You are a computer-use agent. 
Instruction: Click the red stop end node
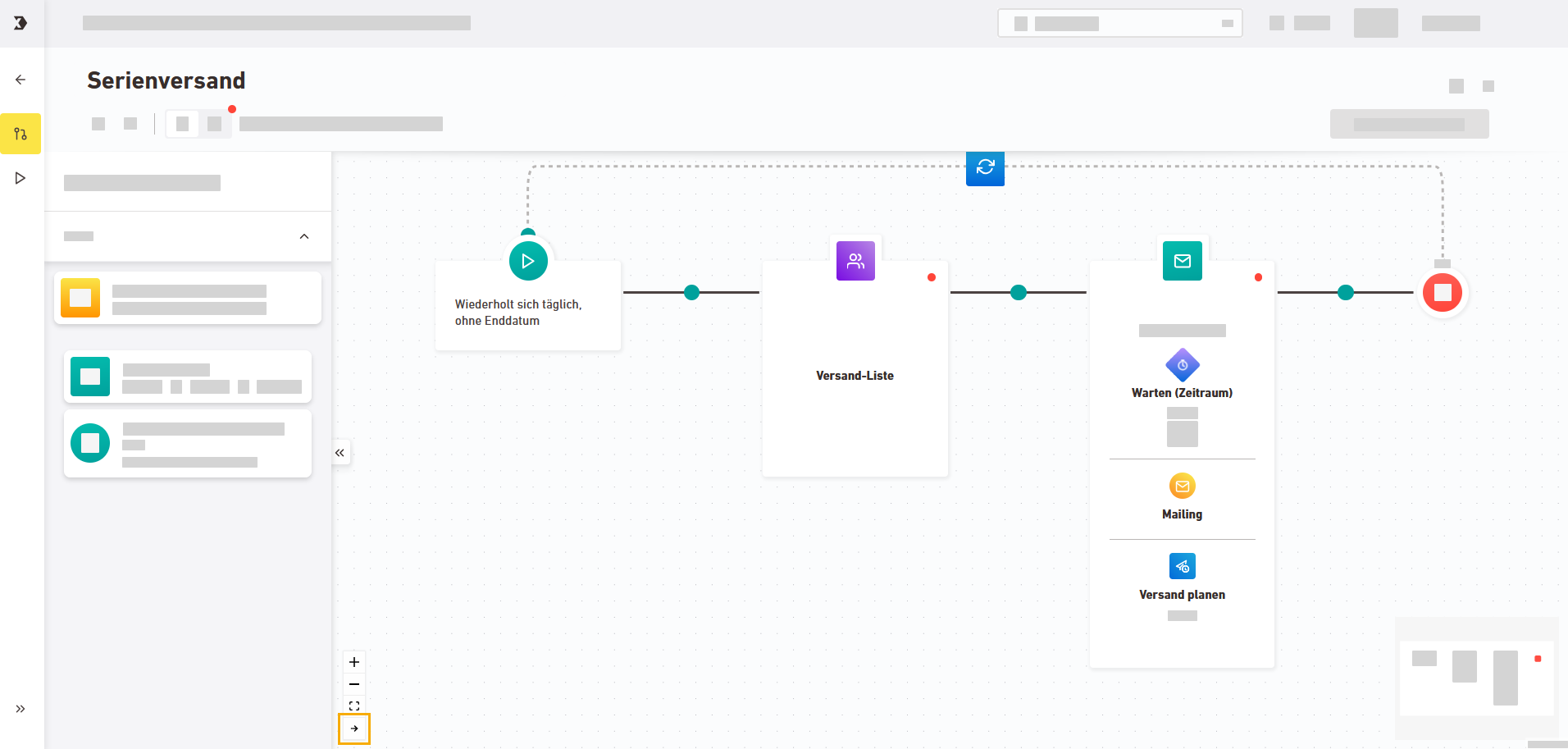pos(1442,293)
